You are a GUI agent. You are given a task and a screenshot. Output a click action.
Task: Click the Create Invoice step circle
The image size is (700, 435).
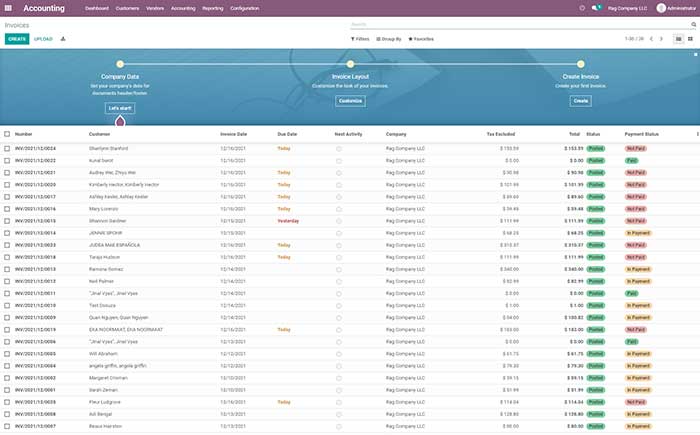(x=581, y=64)
